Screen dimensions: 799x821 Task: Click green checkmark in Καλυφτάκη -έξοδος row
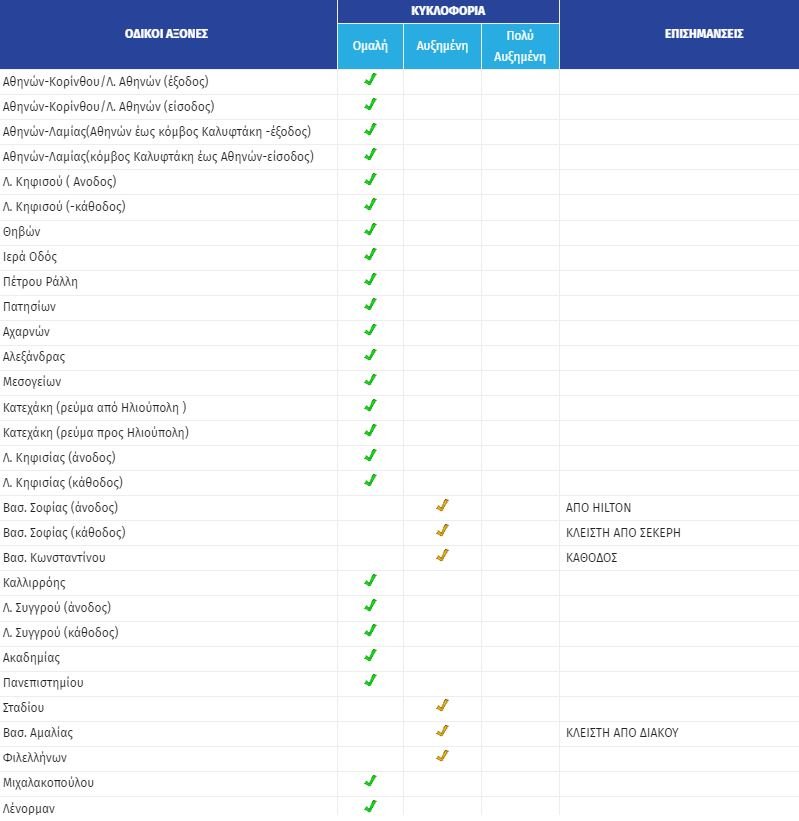click(x=370, y=129)
